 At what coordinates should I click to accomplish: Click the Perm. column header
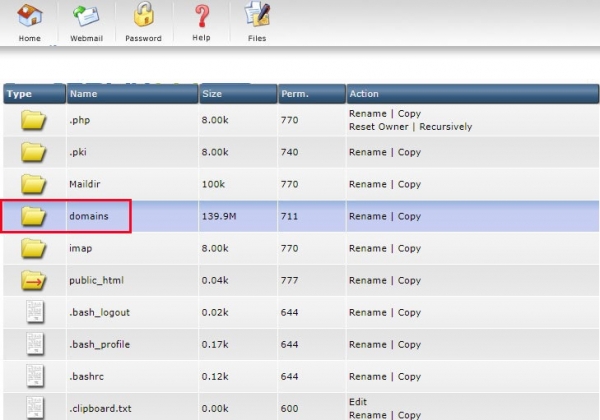coord(295,94)
